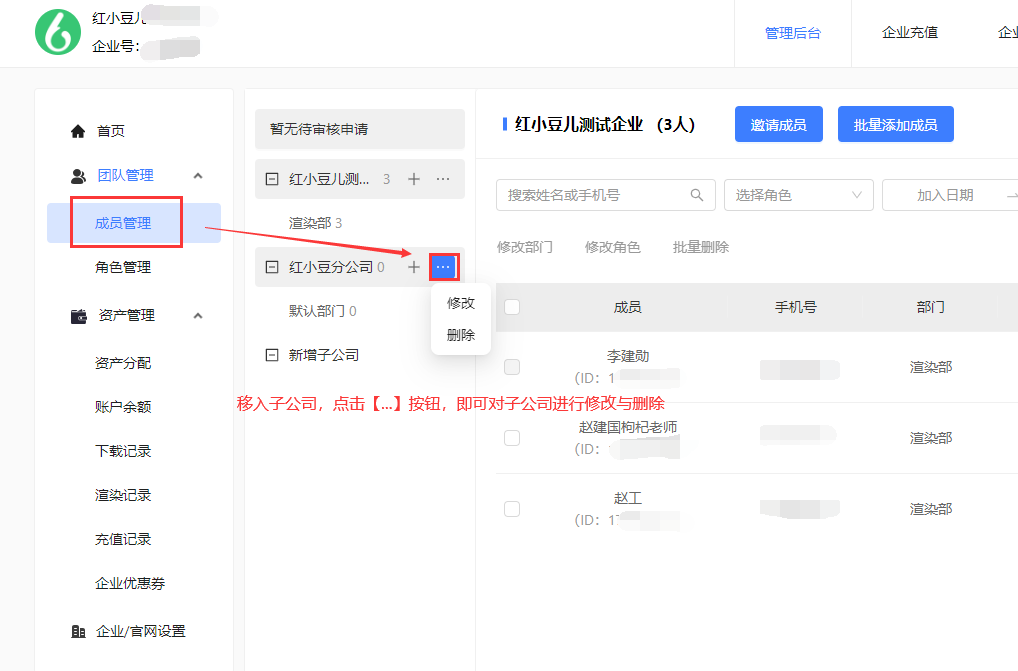
Task: Check the checkbox for 李建勋
Action: tap(512, 367)
